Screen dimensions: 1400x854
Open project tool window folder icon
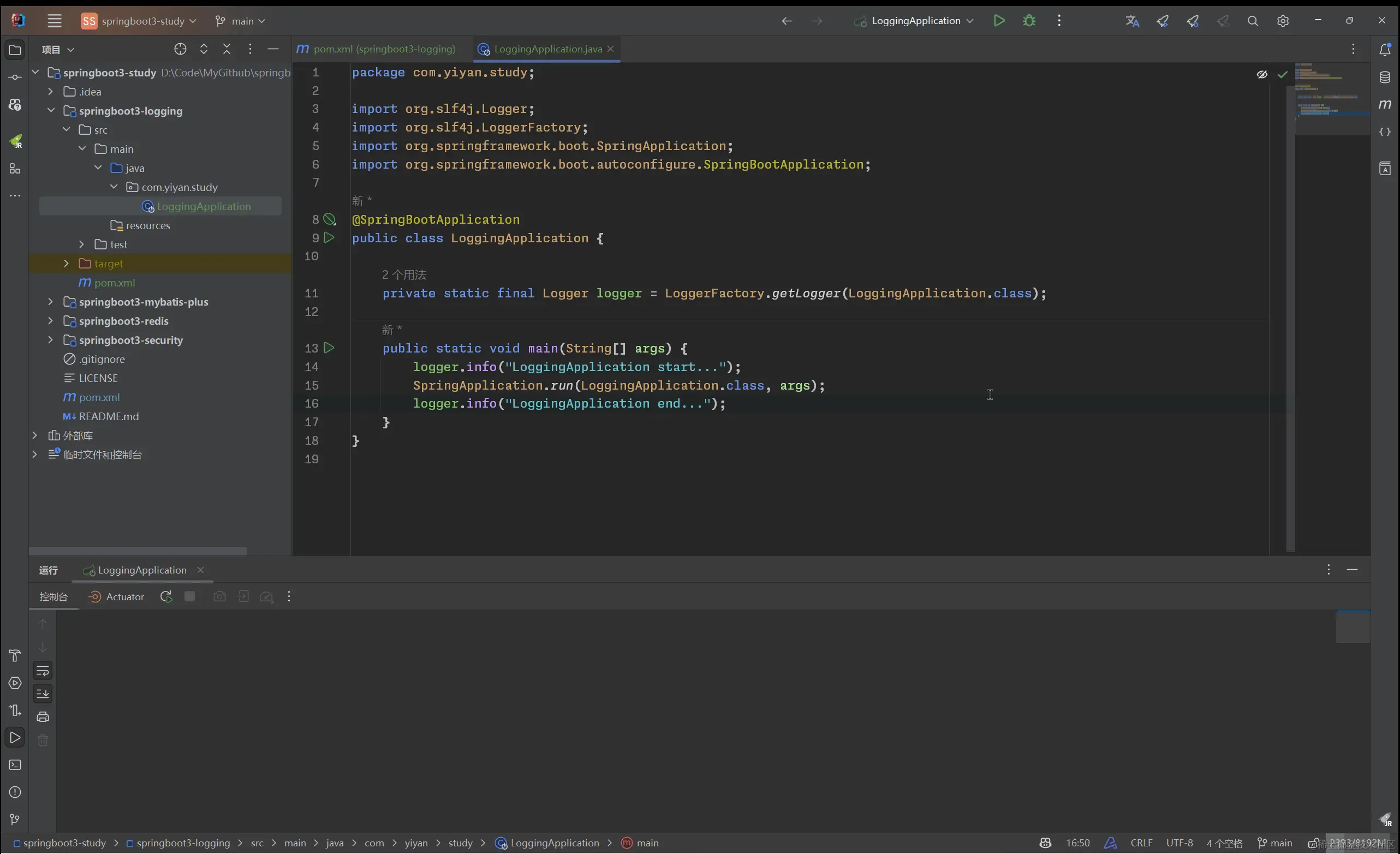(x=15, y=50)
